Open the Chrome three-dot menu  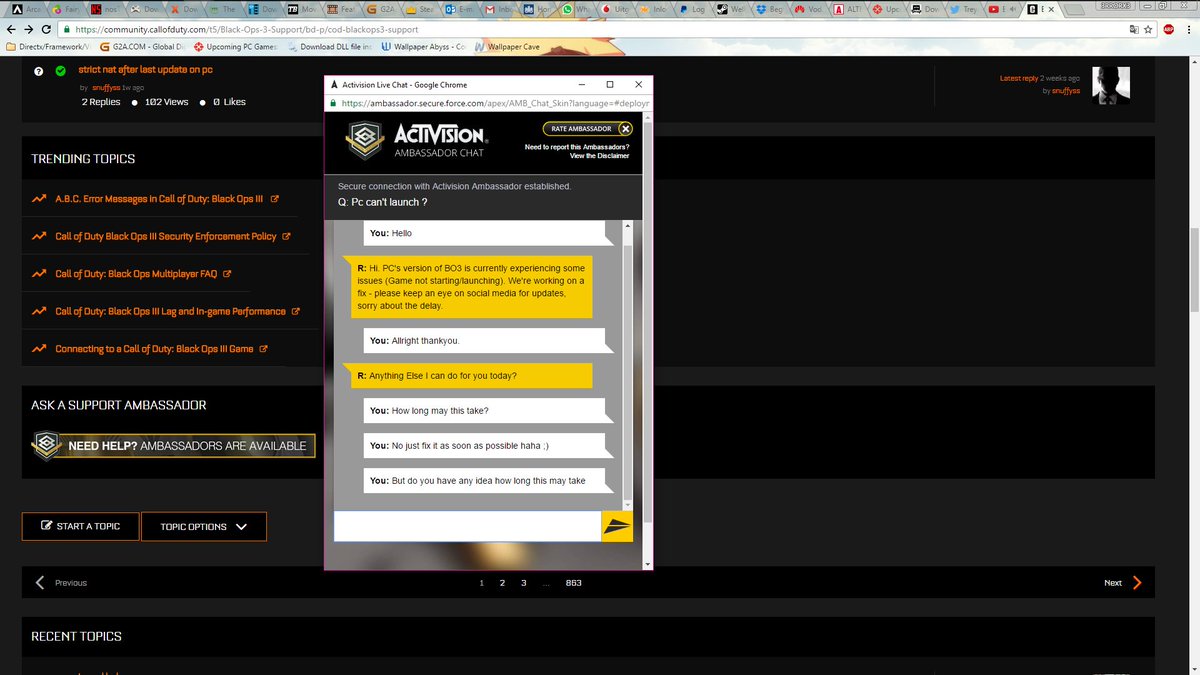pyautogui.click(x=1190, y=30)
